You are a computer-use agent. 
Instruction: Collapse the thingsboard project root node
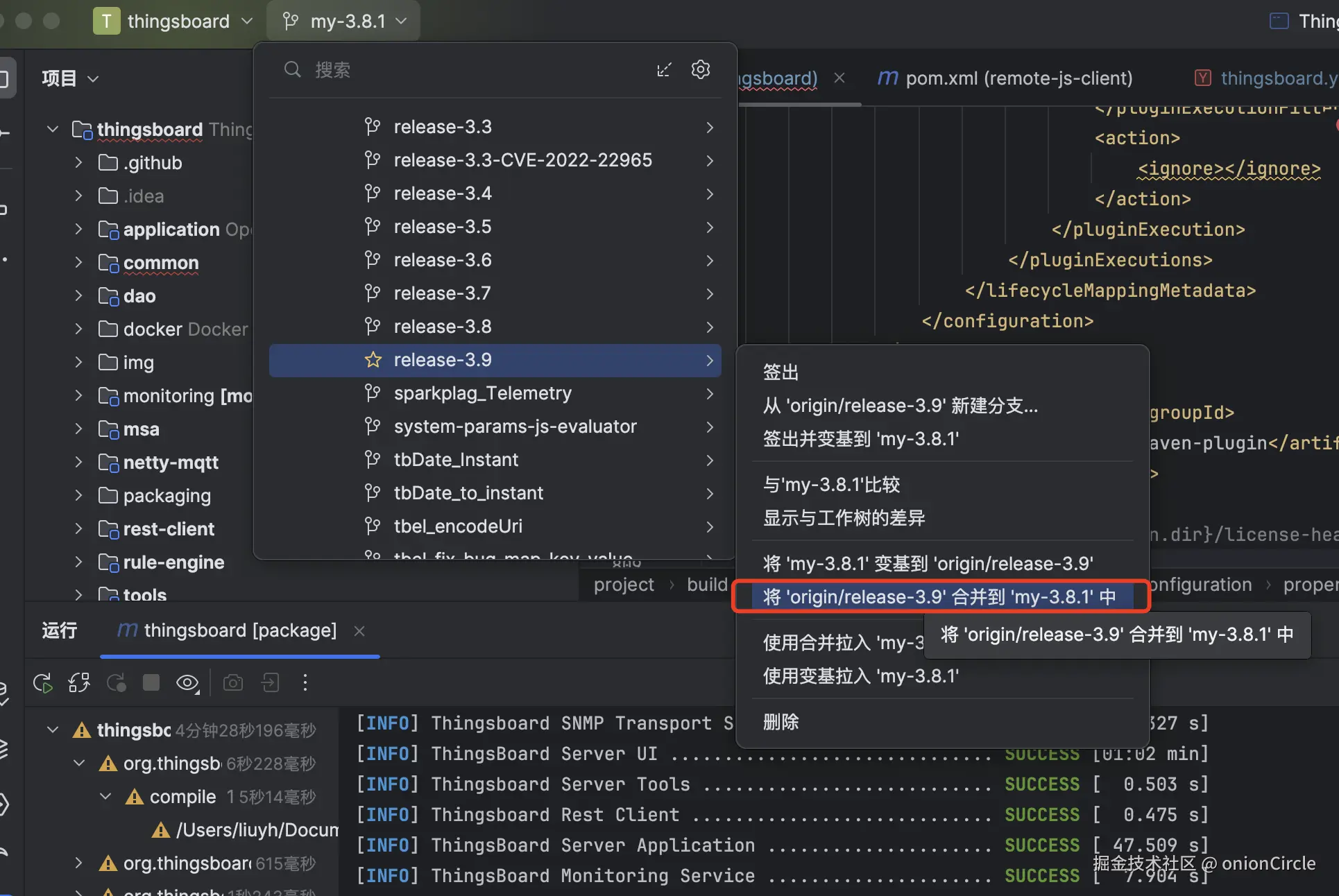(x=53, y=130)
